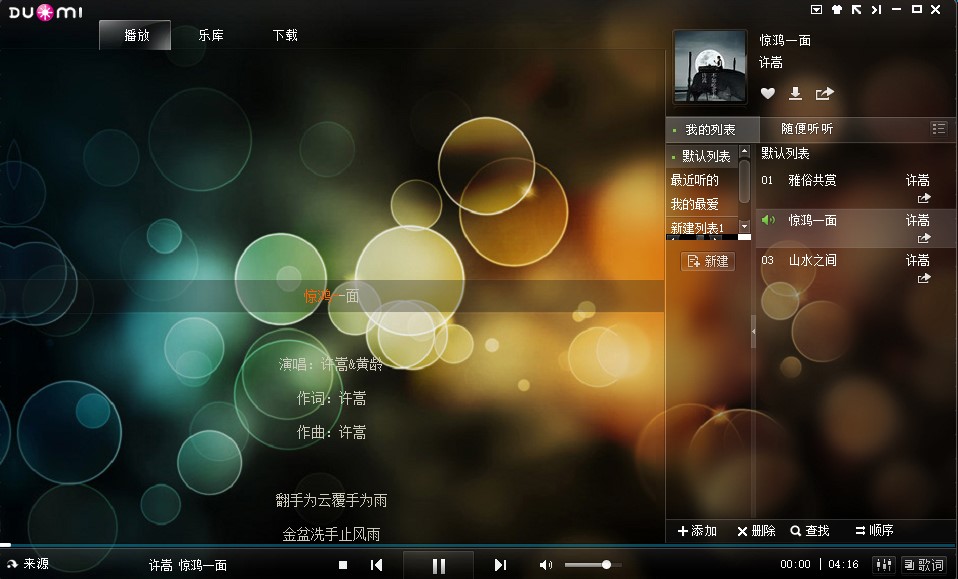Viewport: 958px width, 579px height.
Task: Open the equalizer settings icon
Action: 883,565
